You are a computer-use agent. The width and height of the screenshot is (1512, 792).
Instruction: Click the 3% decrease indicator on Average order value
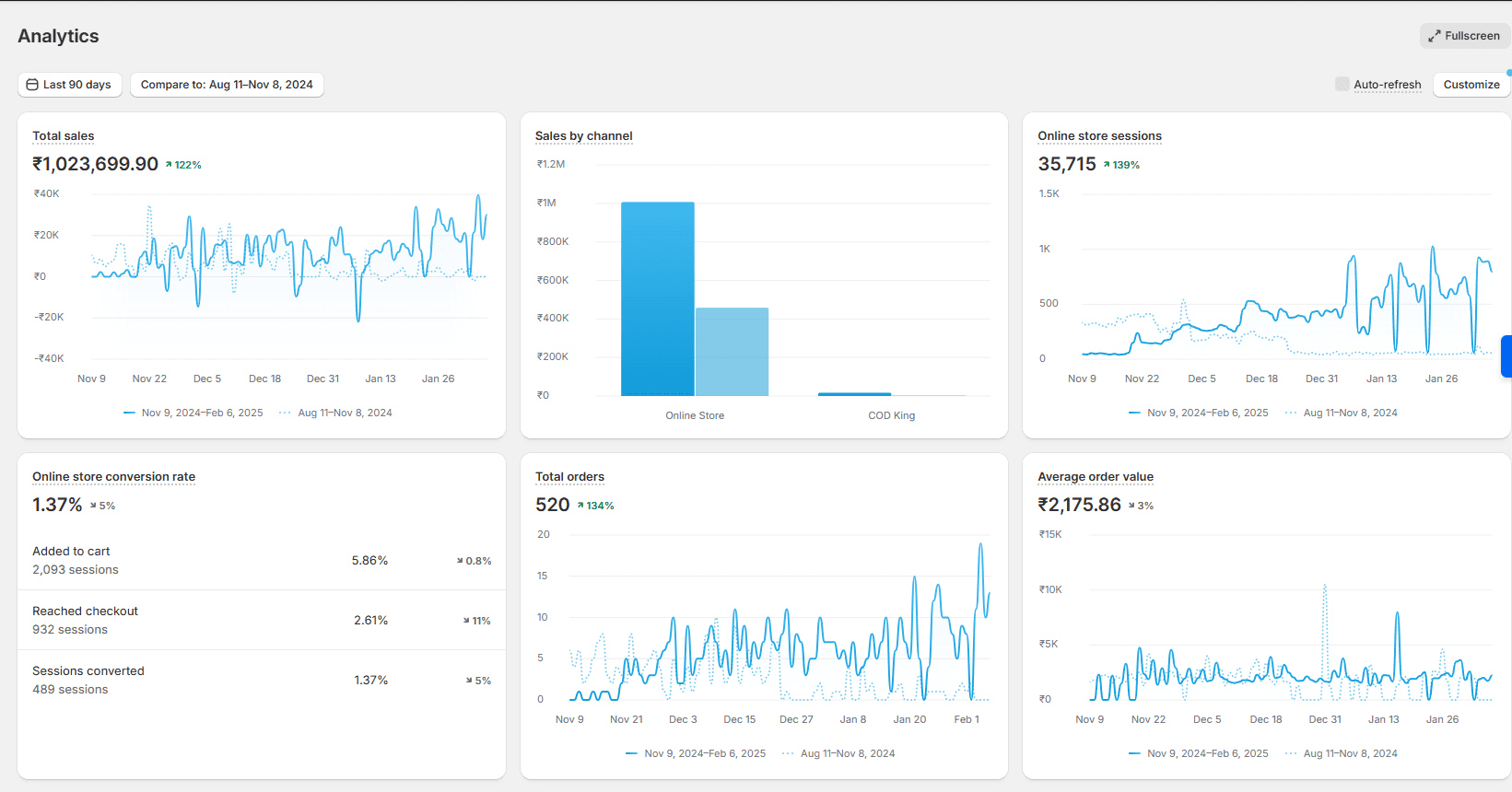tap(1141, 506)
